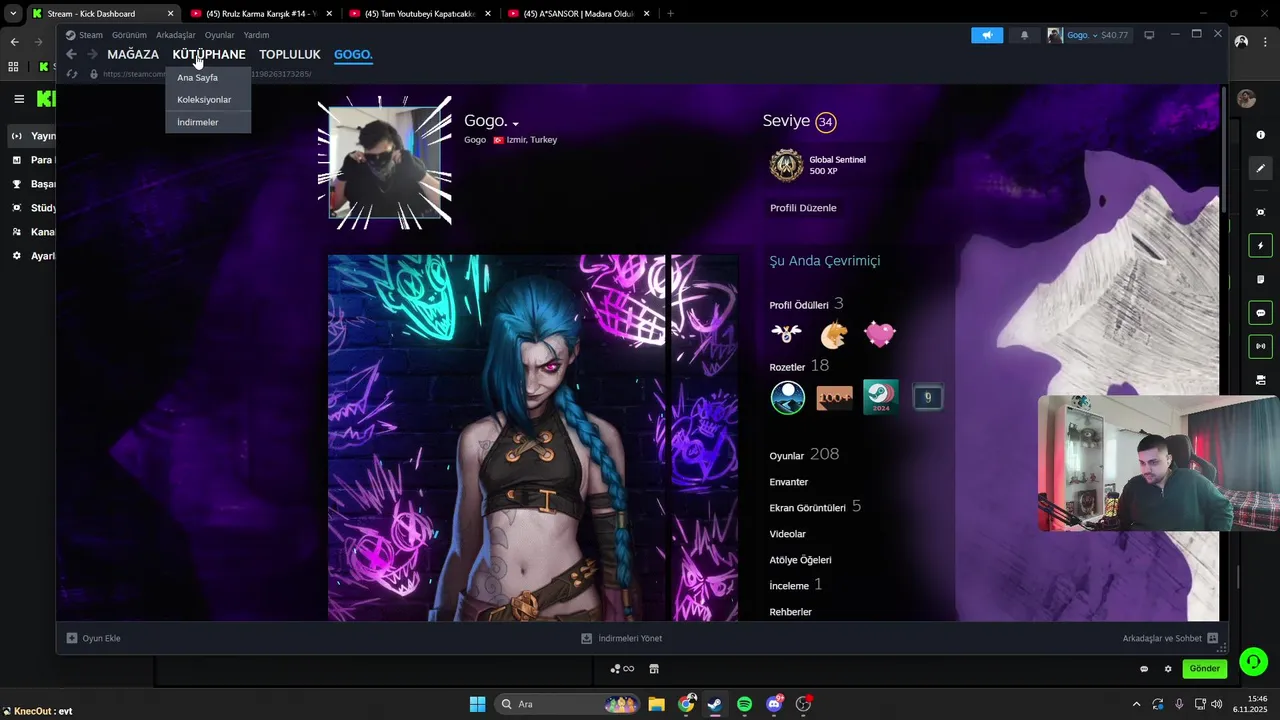
Task: Open the Oyunlar menu
Action: click(x=220, y=35)
